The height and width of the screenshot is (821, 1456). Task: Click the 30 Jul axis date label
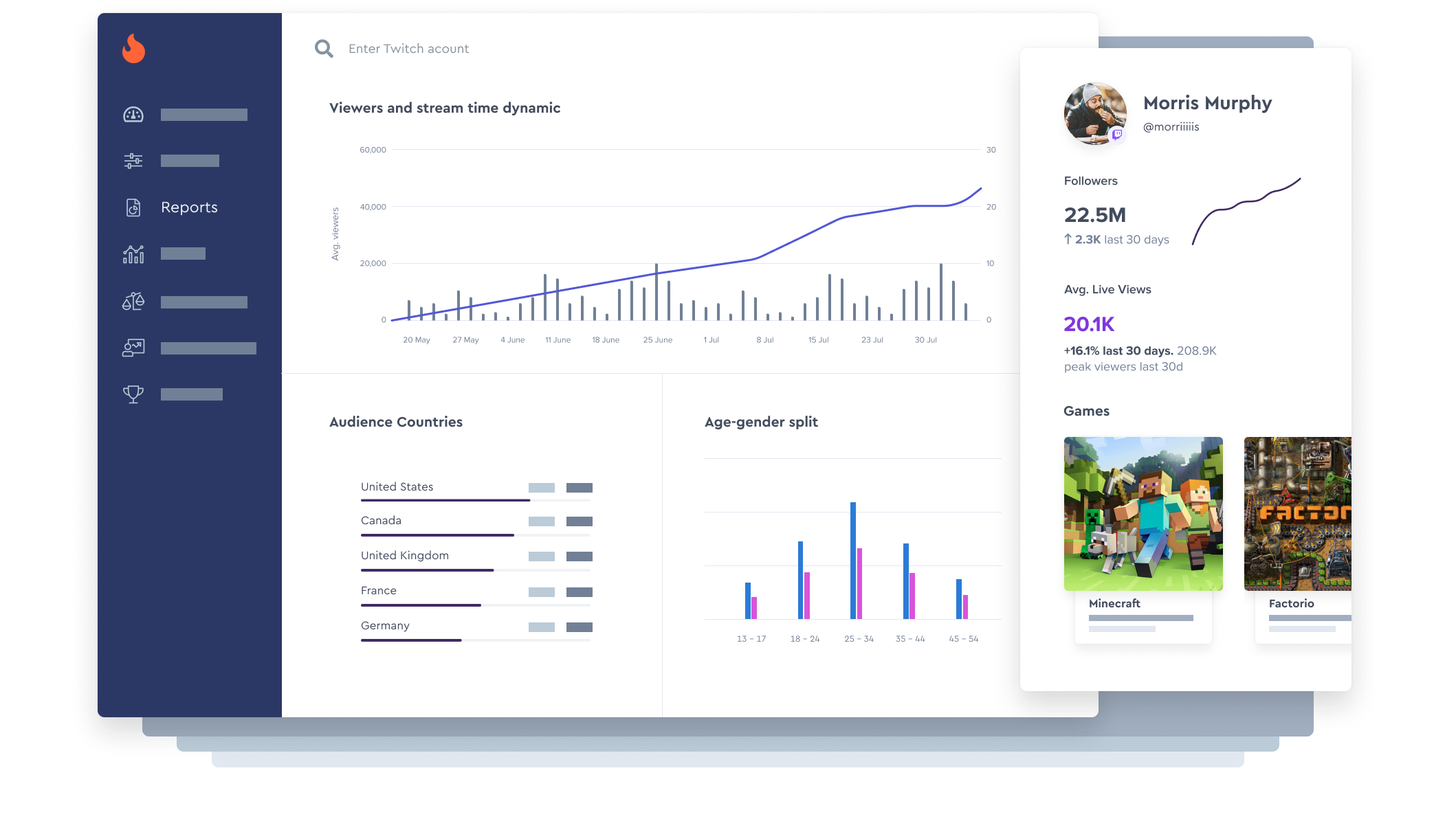[x=925, y=340]
